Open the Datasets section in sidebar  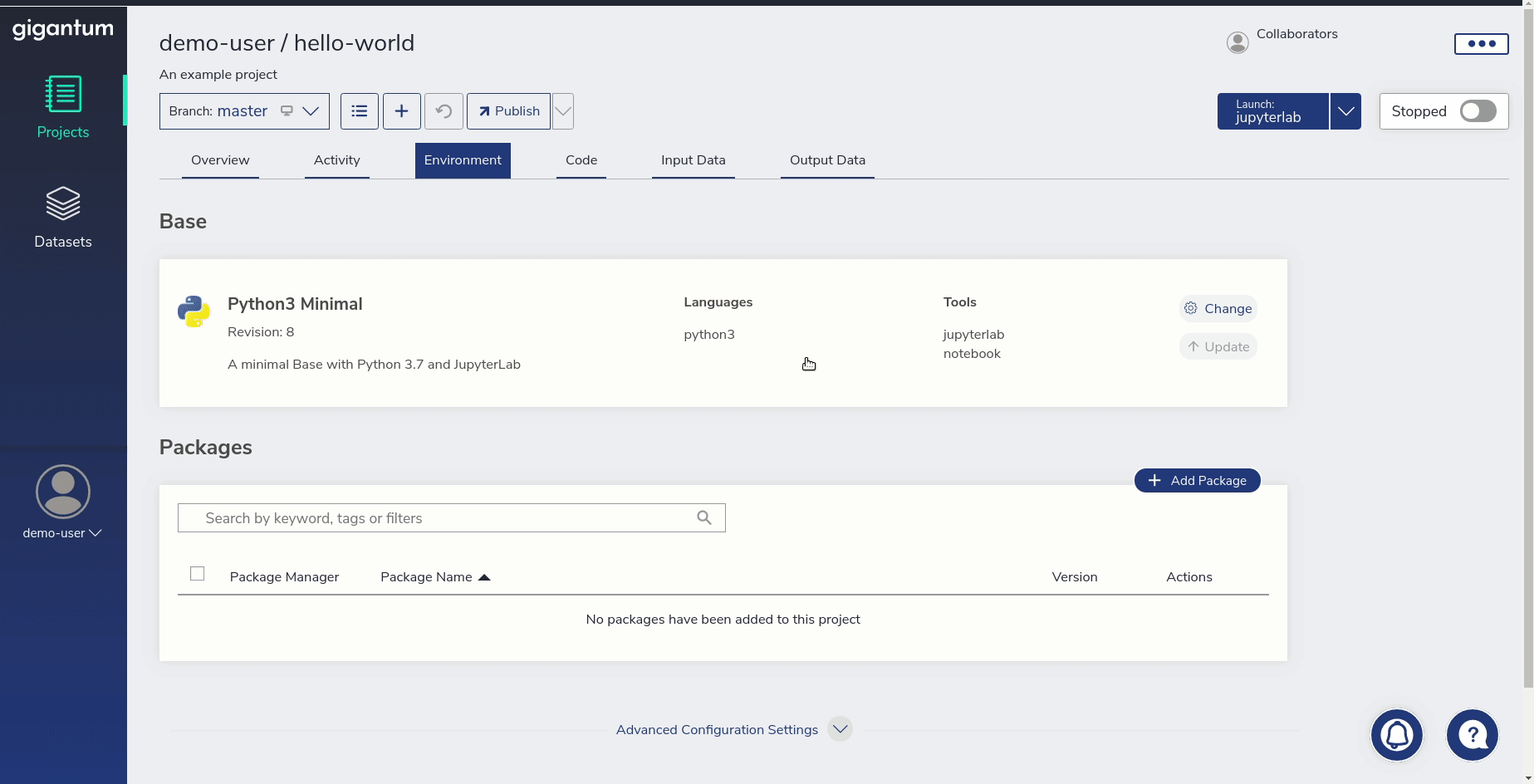coord(63,217)
